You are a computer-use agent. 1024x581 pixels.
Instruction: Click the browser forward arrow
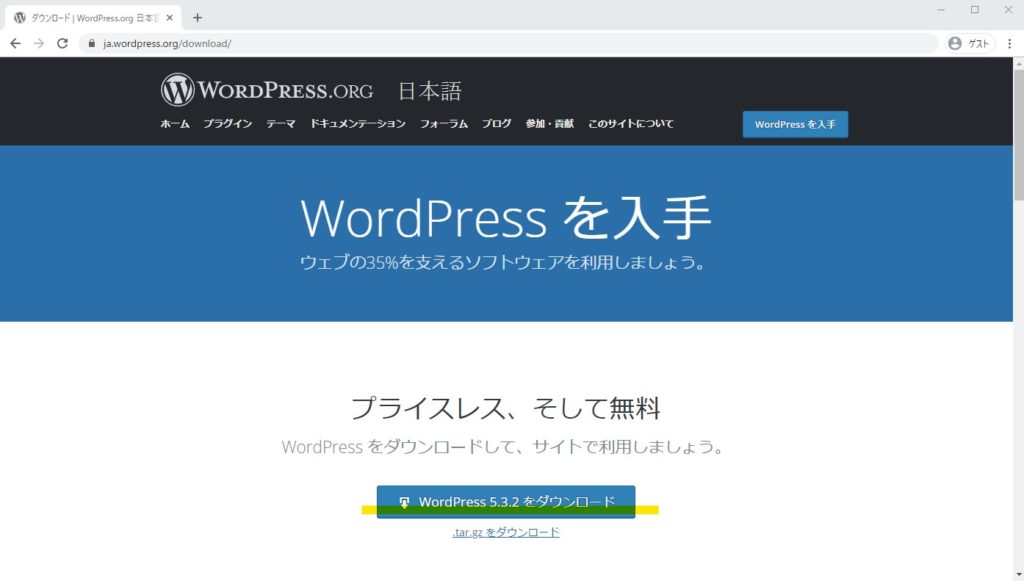[x=39, y=43]
